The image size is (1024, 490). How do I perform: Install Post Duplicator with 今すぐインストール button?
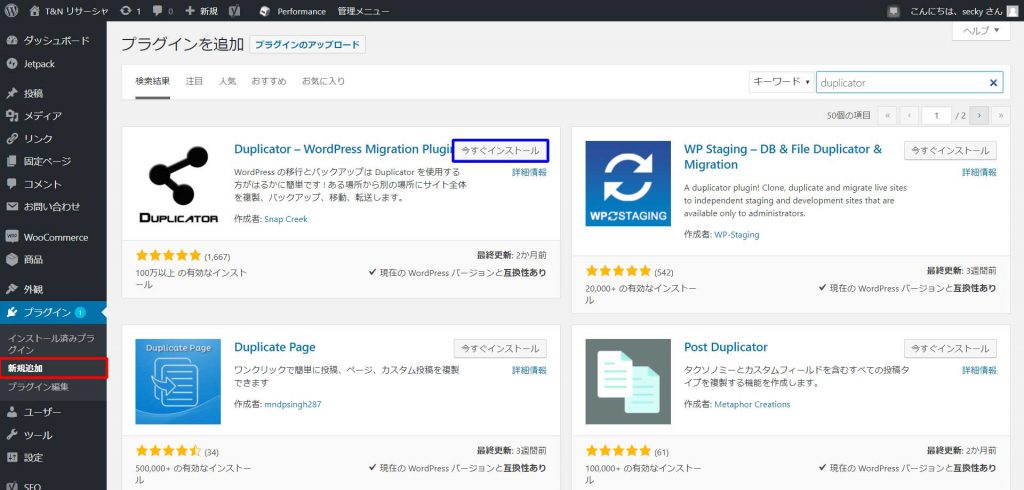[950, 348]
